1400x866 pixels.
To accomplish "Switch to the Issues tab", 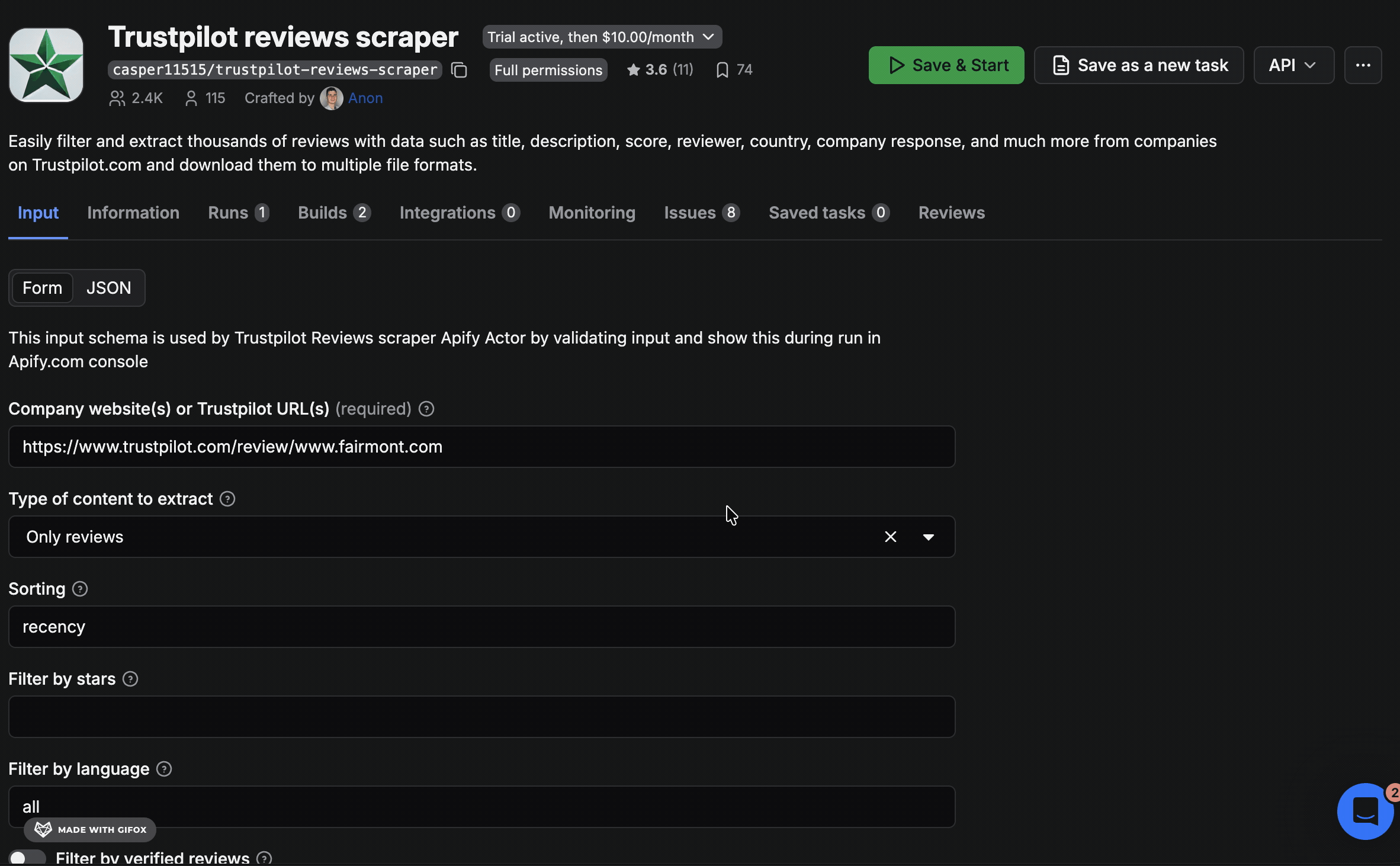I will (x=701, y=213).
